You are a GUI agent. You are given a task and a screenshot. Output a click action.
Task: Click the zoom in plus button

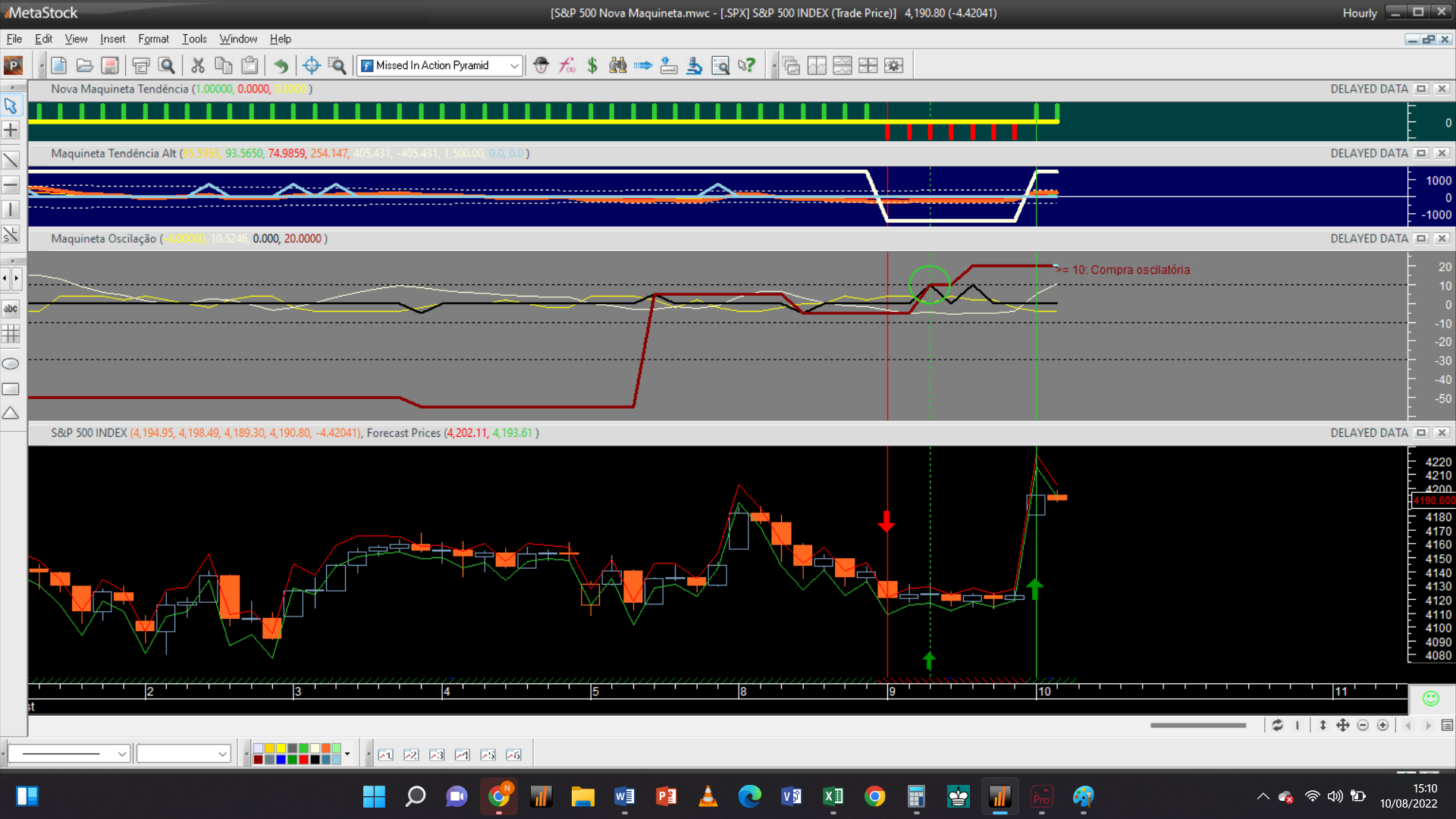(1383, 726)
